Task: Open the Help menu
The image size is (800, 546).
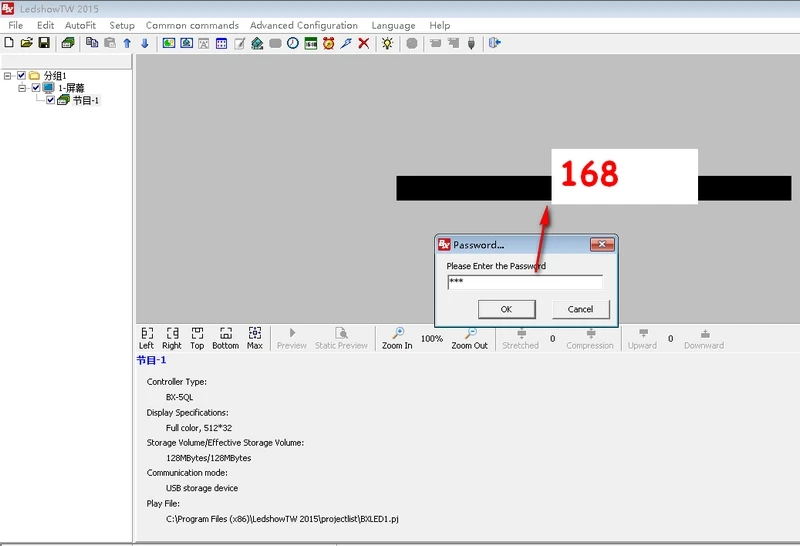Action: 439,26
